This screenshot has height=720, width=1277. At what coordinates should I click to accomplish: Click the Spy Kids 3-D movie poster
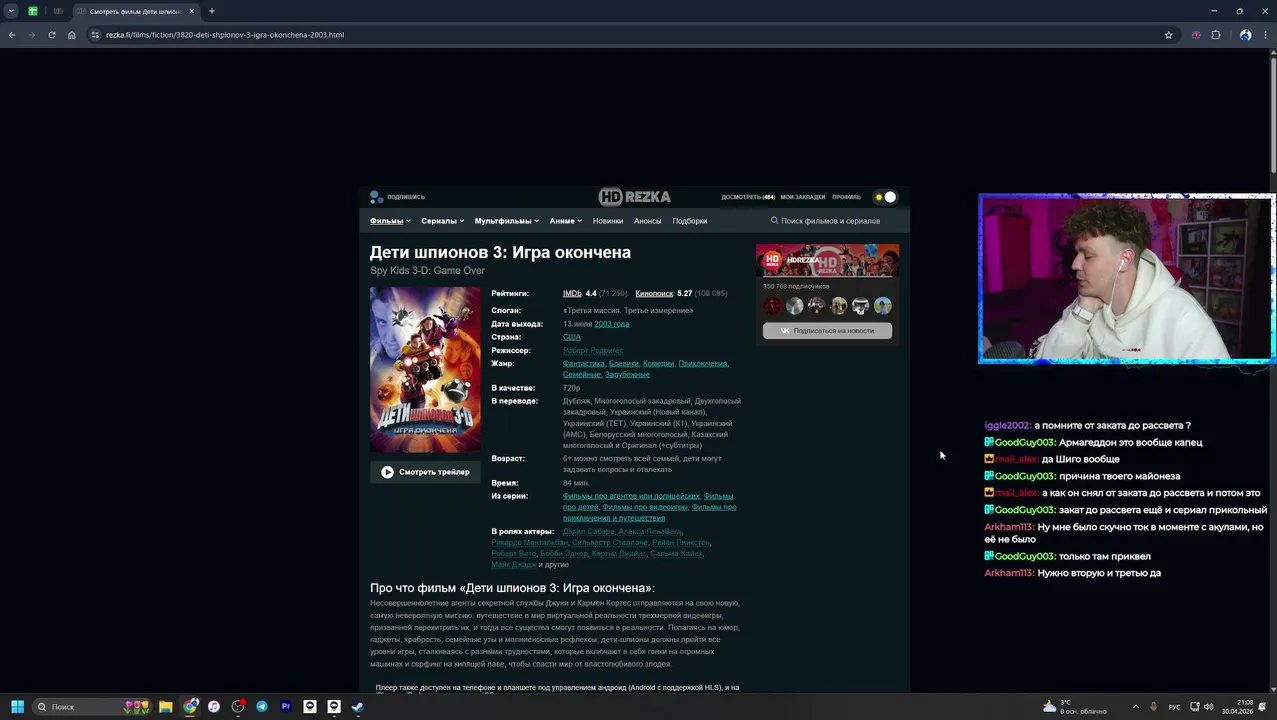tap(425, 370)
